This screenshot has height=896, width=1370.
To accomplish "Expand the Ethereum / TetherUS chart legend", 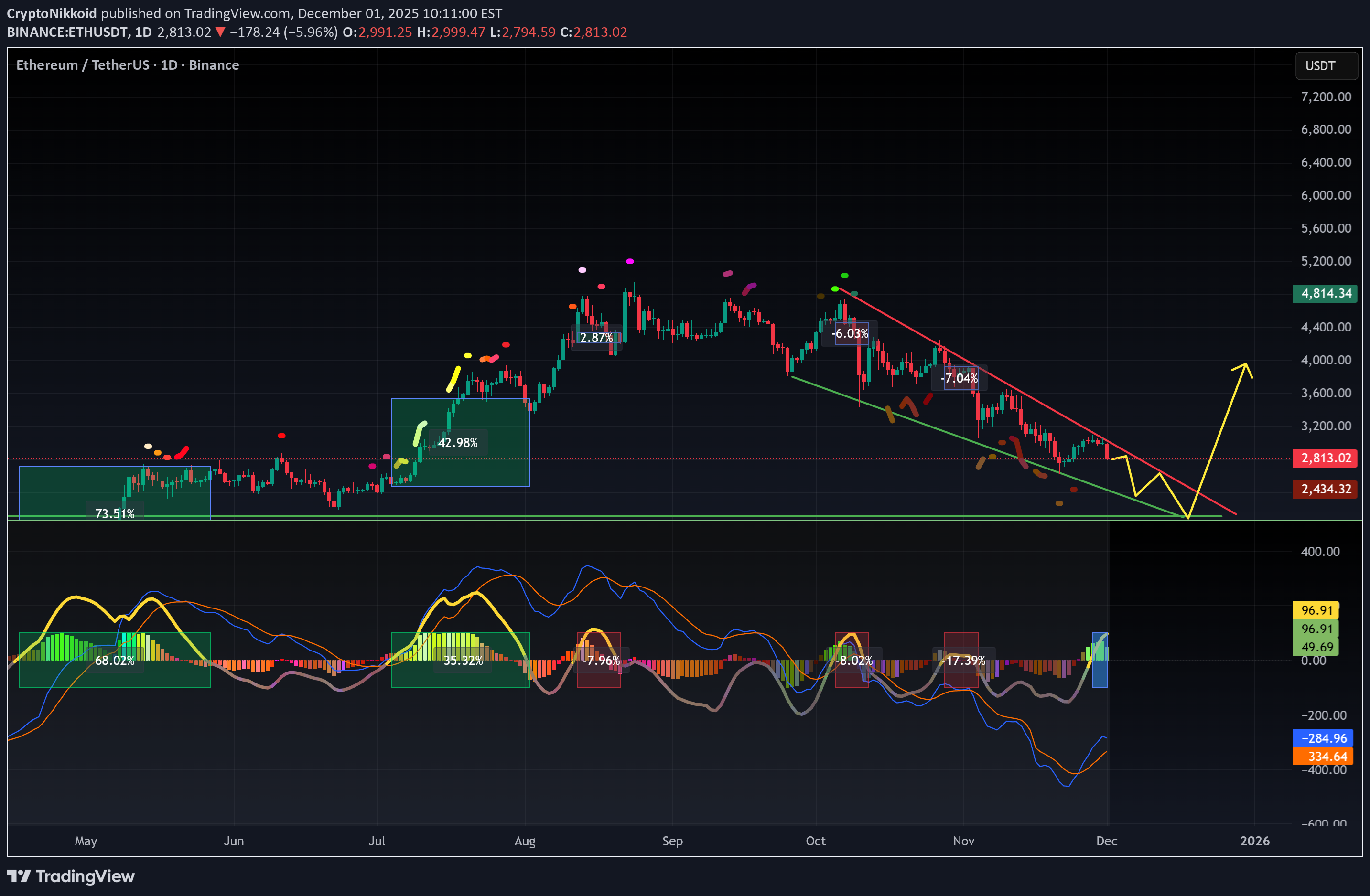I will (127, 65).
